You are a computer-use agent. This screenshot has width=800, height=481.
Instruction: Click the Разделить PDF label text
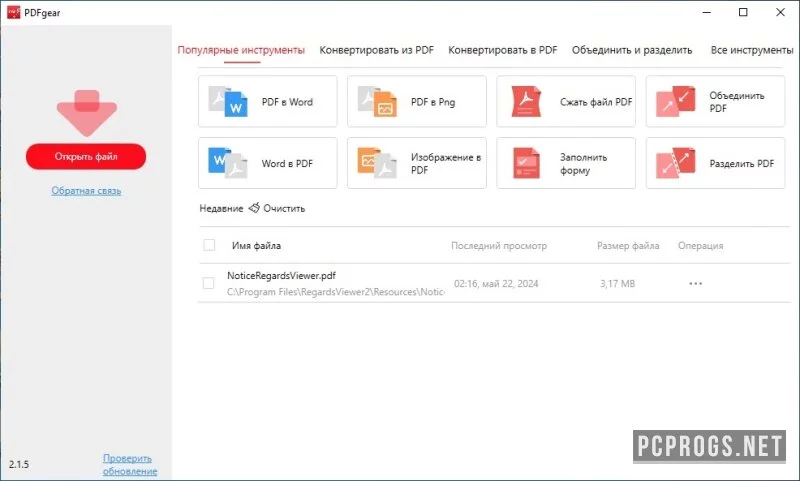coord(741,163)
